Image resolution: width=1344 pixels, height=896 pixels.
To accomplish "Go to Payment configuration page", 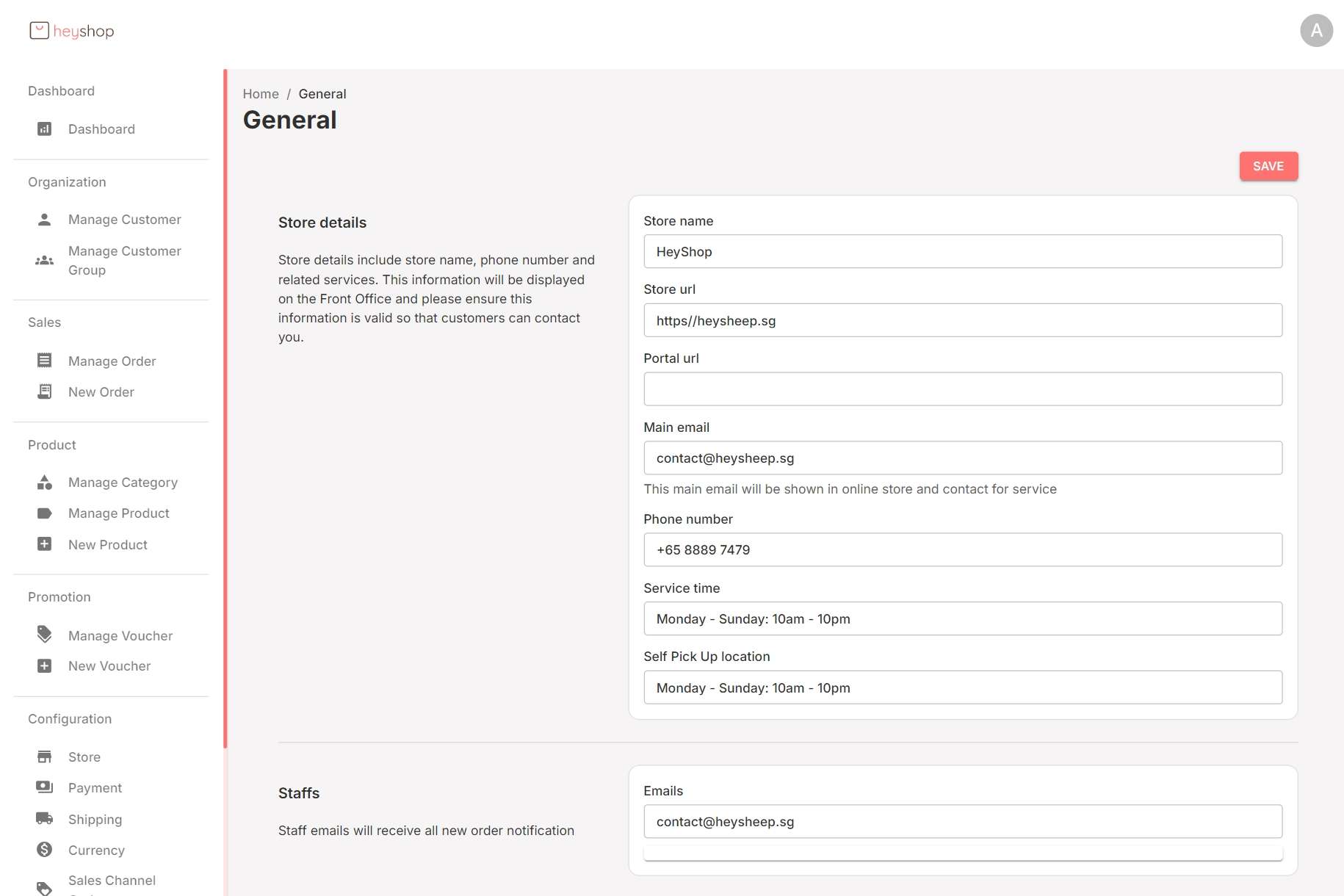I will click(95, 788).
